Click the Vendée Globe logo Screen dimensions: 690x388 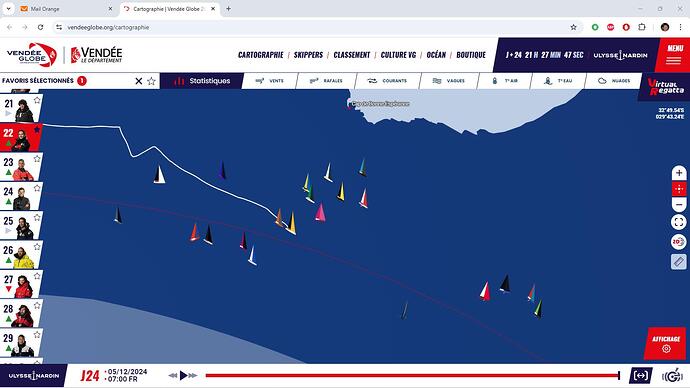[x=32, y=55]
